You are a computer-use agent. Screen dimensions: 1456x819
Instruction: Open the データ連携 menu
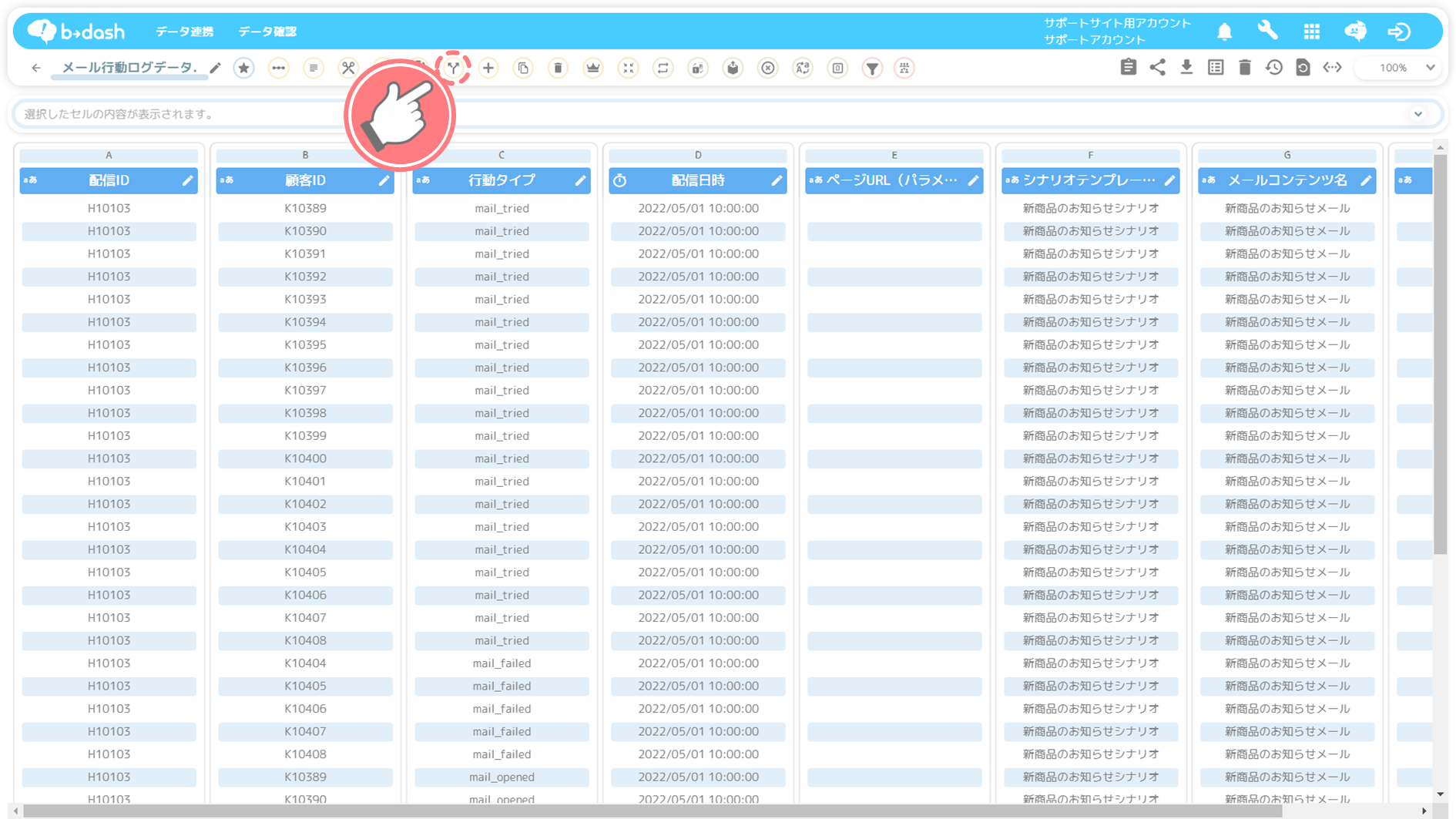click(185, 32)
